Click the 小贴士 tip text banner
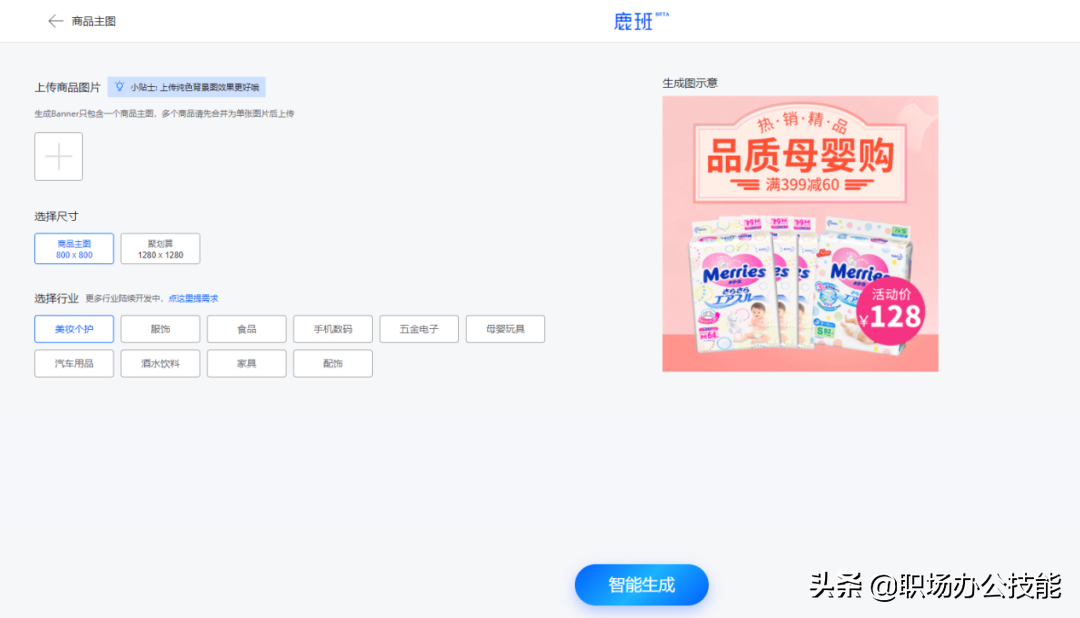Image resolution: width=1080 pixels, height=618 pixels. click(x=185, y=87)
